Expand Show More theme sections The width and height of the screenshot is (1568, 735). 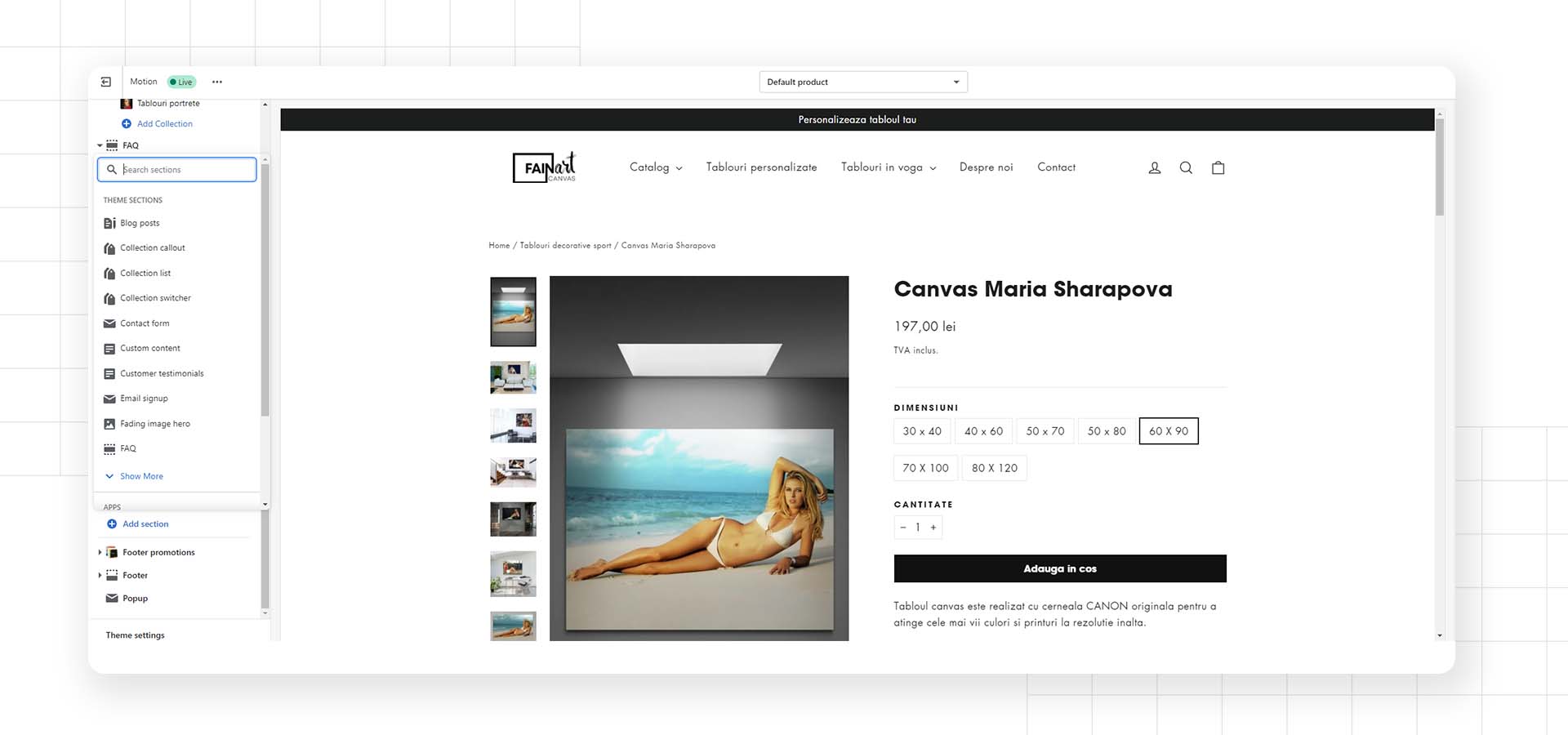(x=135, y=476)
